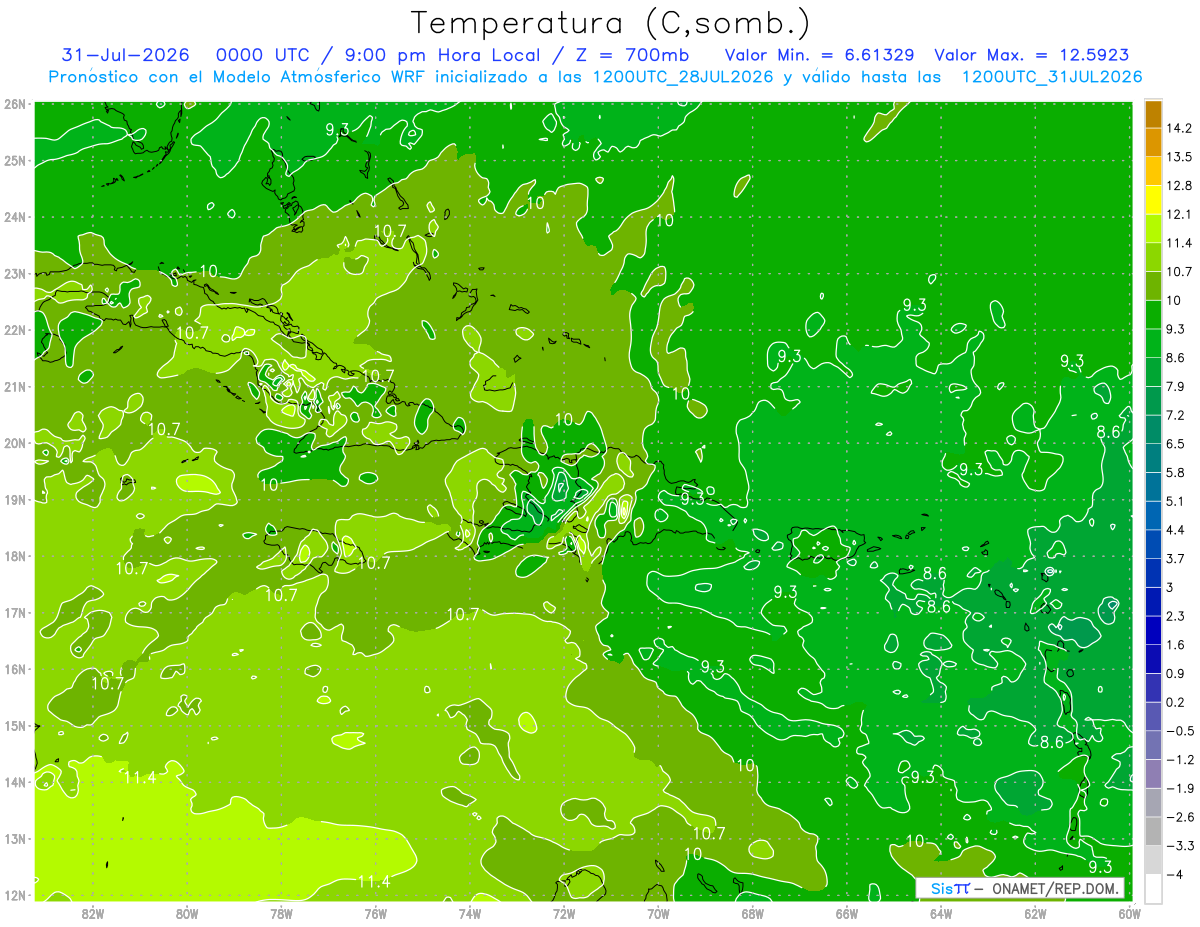Click the legend value "0.2"
The height and width of the screenshot is (927, 1200).
1176,702
